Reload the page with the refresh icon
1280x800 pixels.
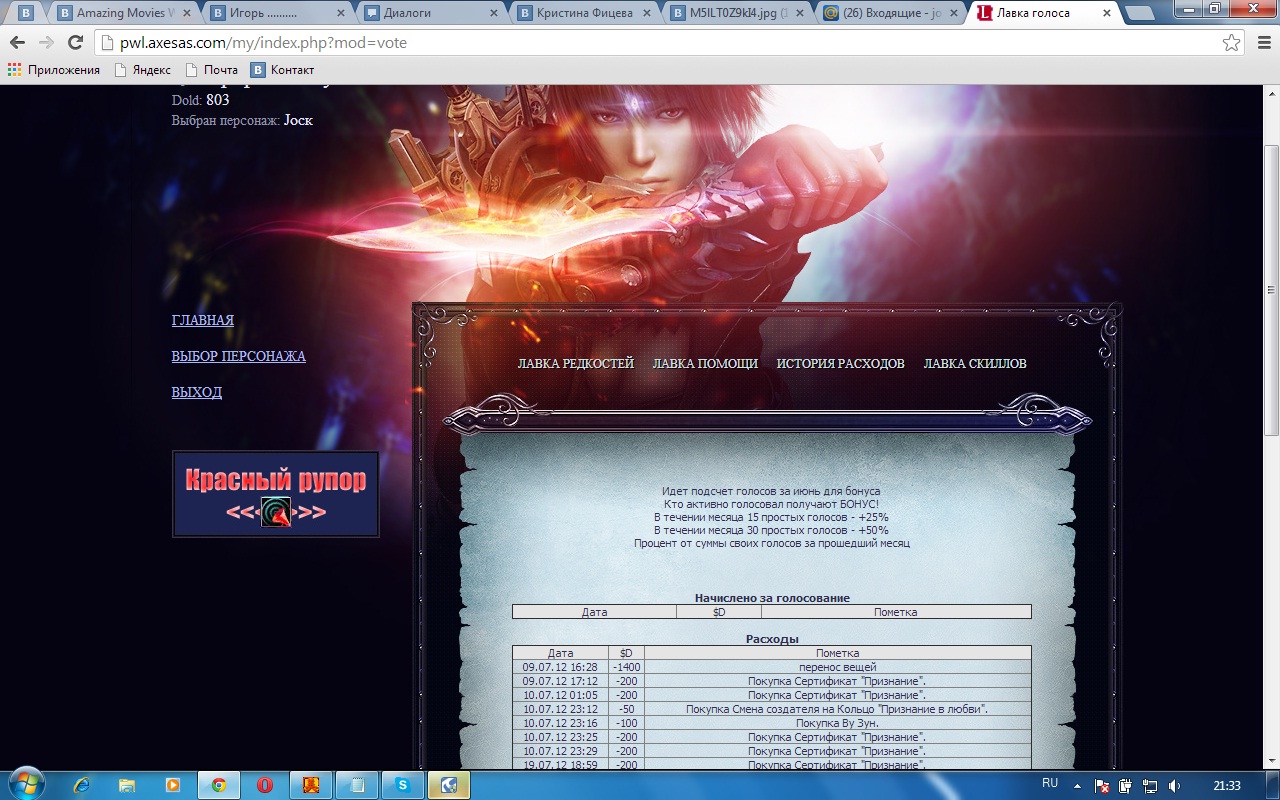click(75, 43)
